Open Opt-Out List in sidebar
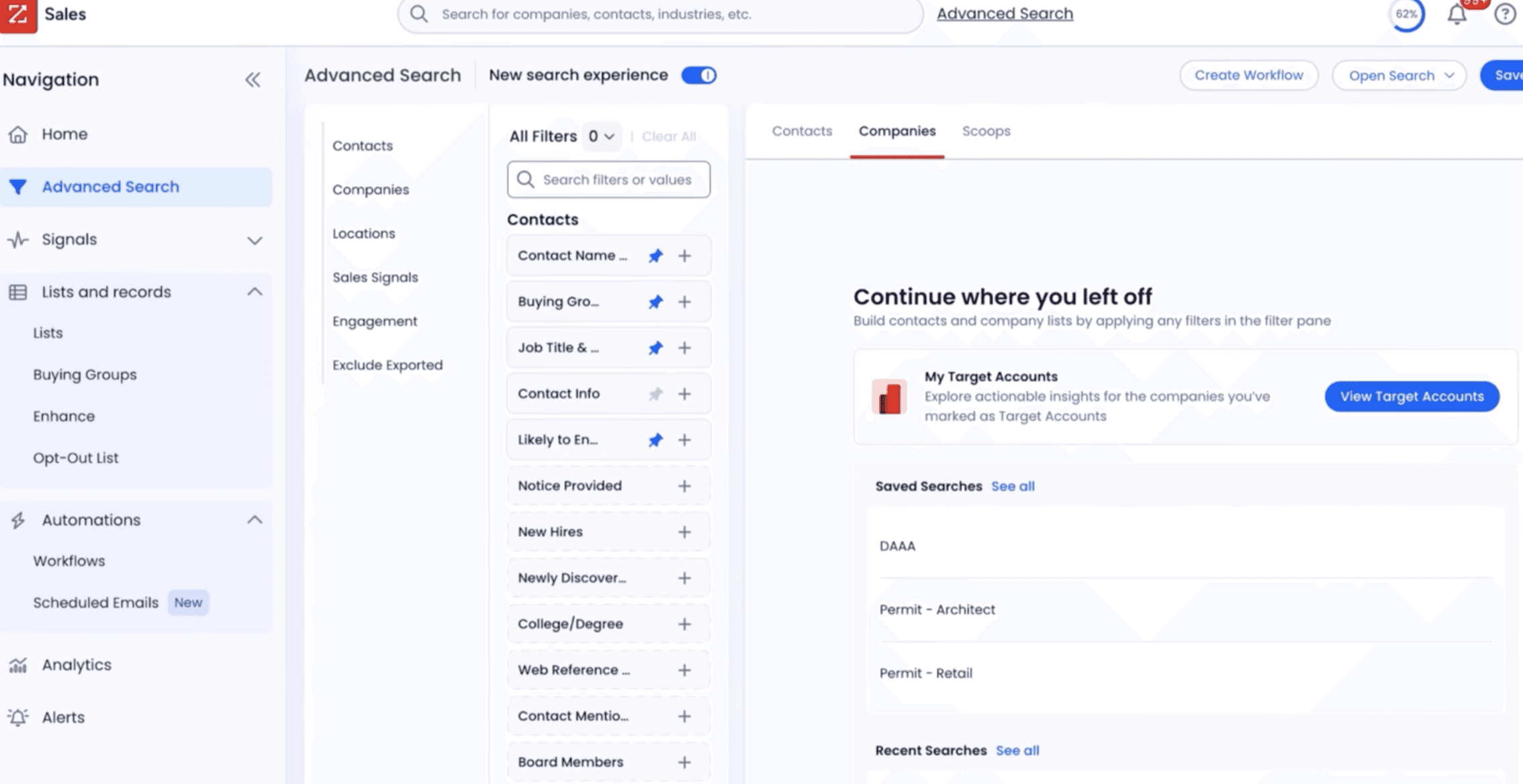This screenshot has height=784, width=1523. [75, 458]
